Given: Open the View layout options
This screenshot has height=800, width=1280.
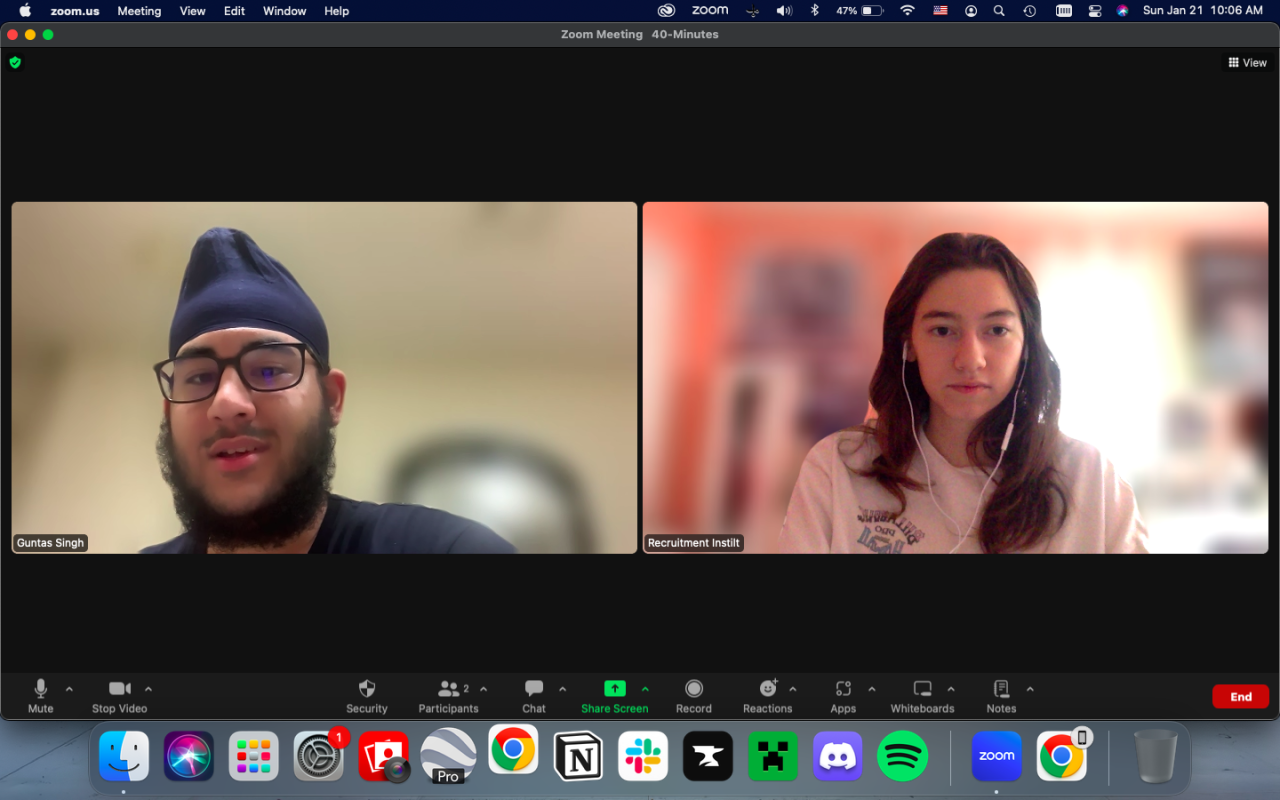Looking at the screenshot, I should [1247, 62].
